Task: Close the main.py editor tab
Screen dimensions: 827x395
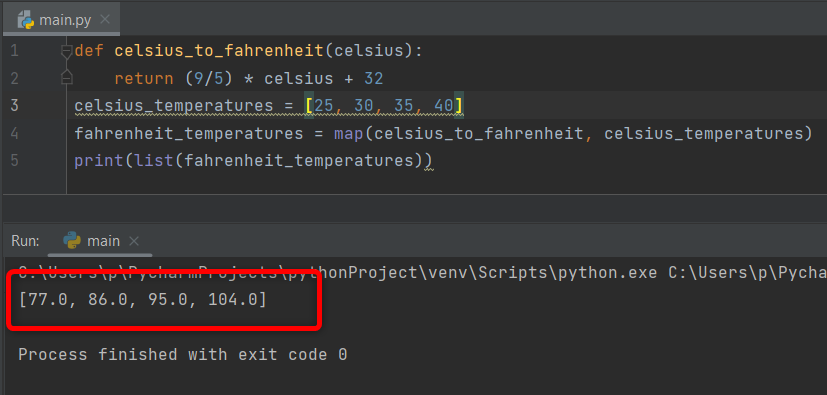Action: (105, 20)
